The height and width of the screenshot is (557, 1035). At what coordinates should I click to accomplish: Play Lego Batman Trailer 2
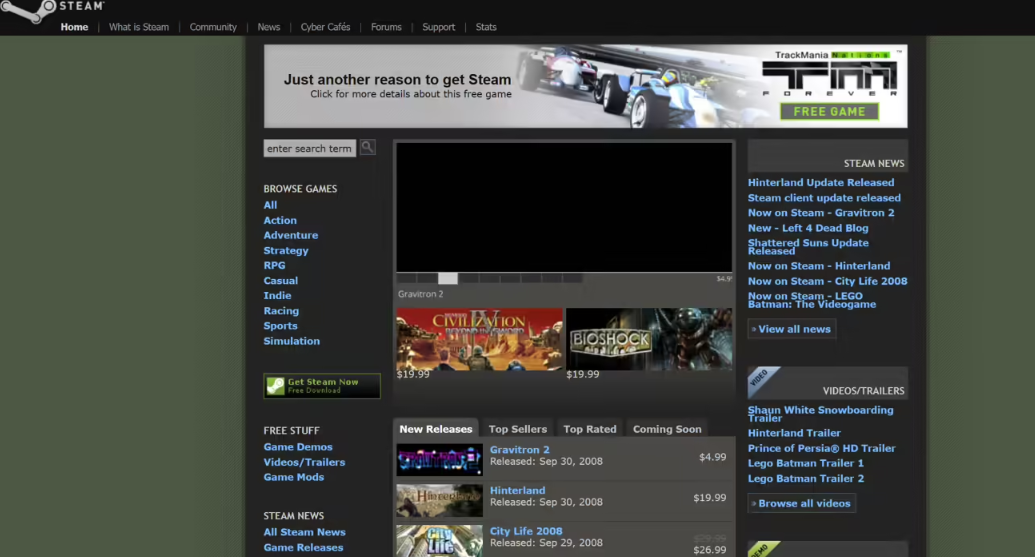point(805,478)
